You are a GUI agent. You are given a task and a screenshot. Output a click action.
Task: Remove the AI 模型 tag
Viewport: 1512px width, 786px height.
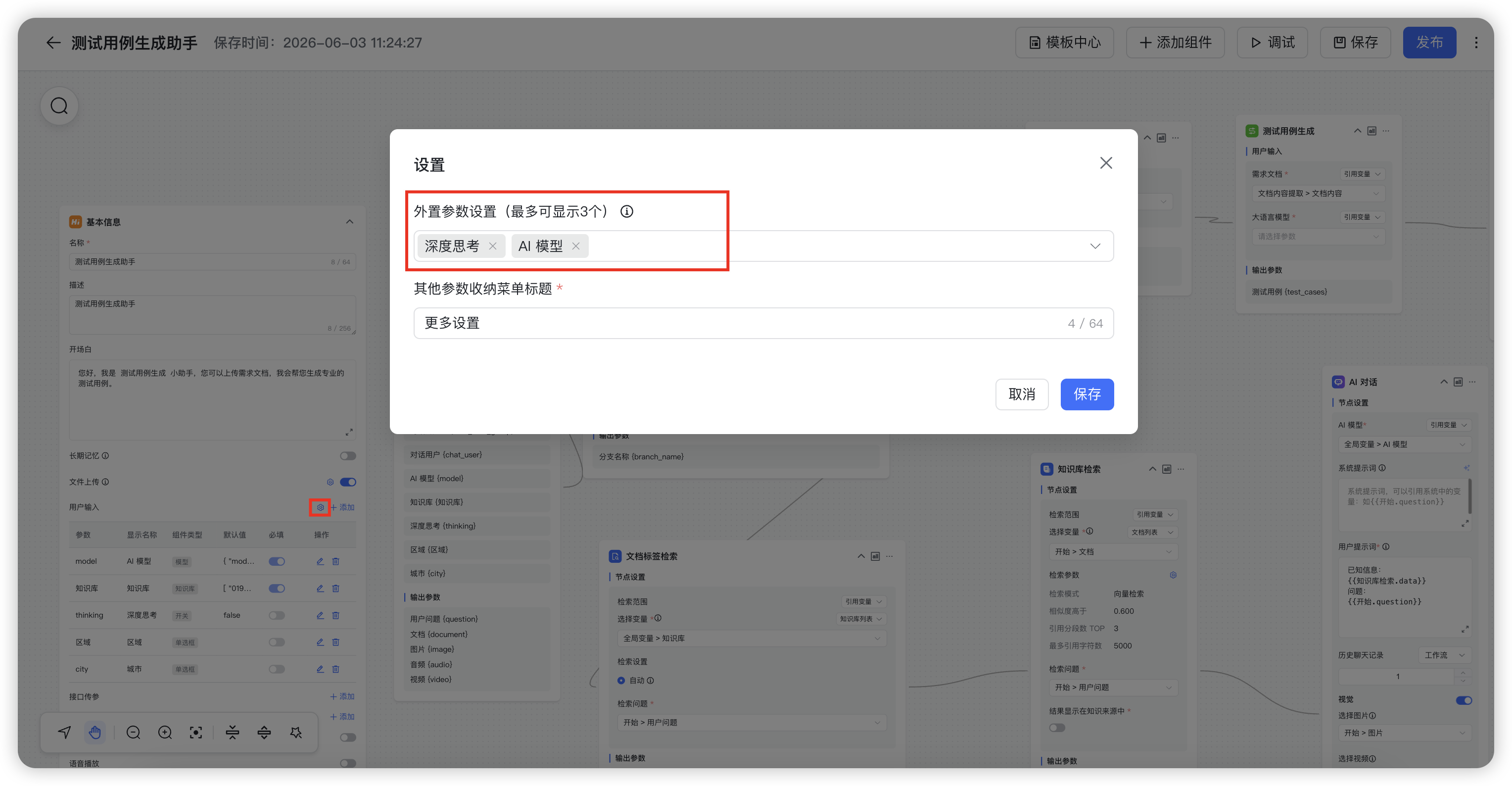tap(576, 246)
